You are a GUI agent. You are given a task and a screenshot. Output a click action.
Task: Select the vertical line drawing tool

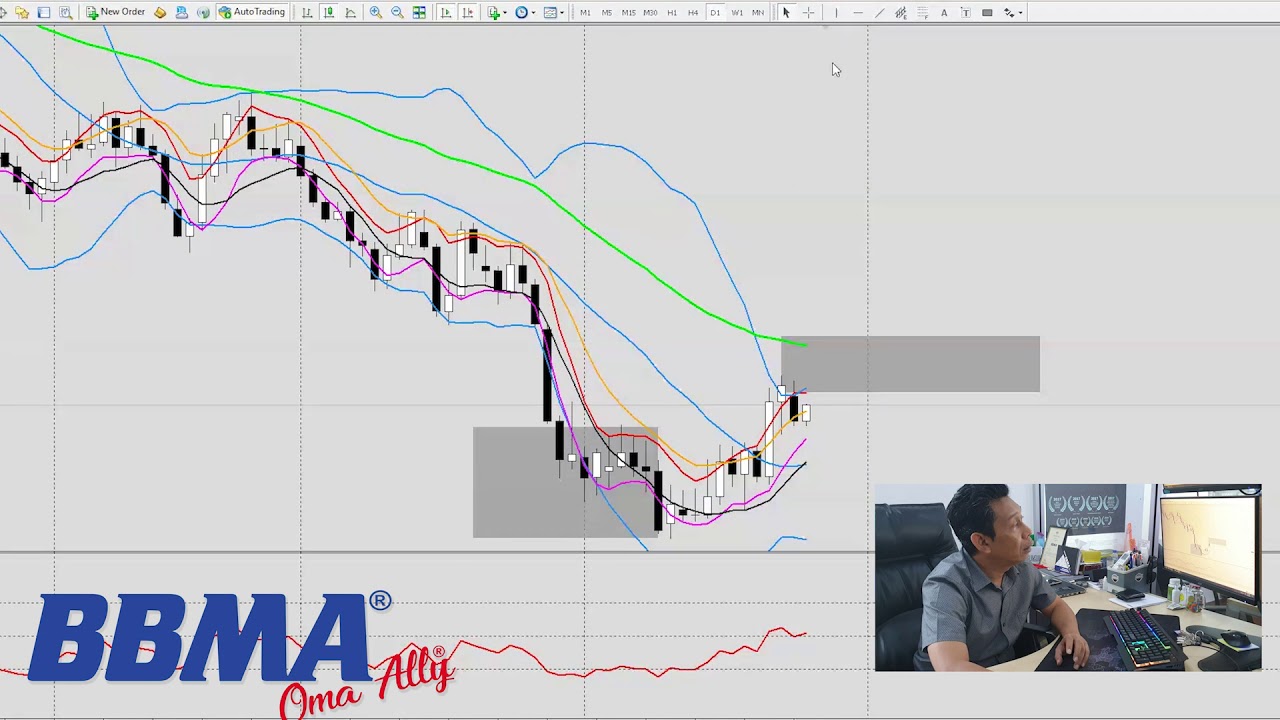coord(836,12)
